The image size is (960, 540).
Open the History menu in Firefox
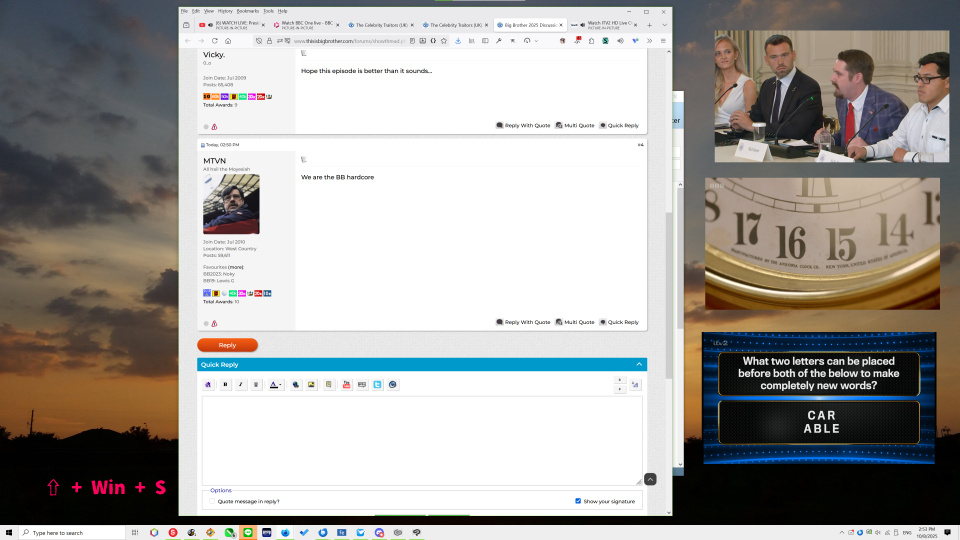point(225,11)
